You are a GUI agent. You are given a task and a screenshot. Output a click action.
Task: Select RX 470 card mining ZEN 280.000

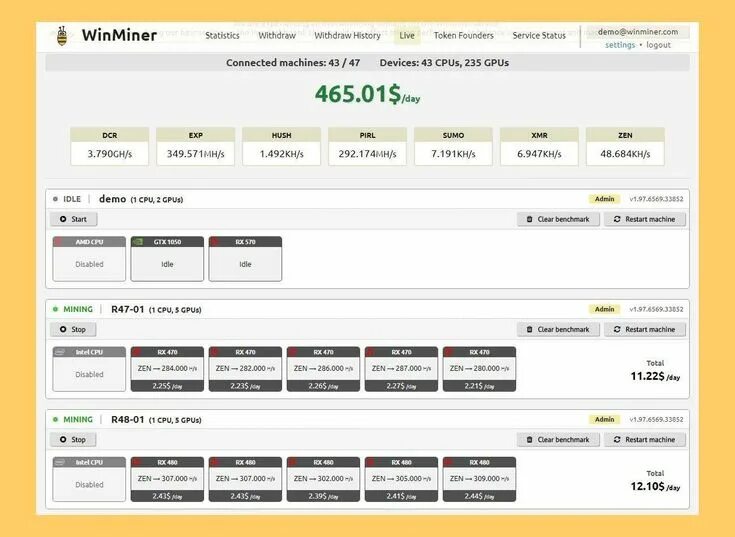pos(480,369)
